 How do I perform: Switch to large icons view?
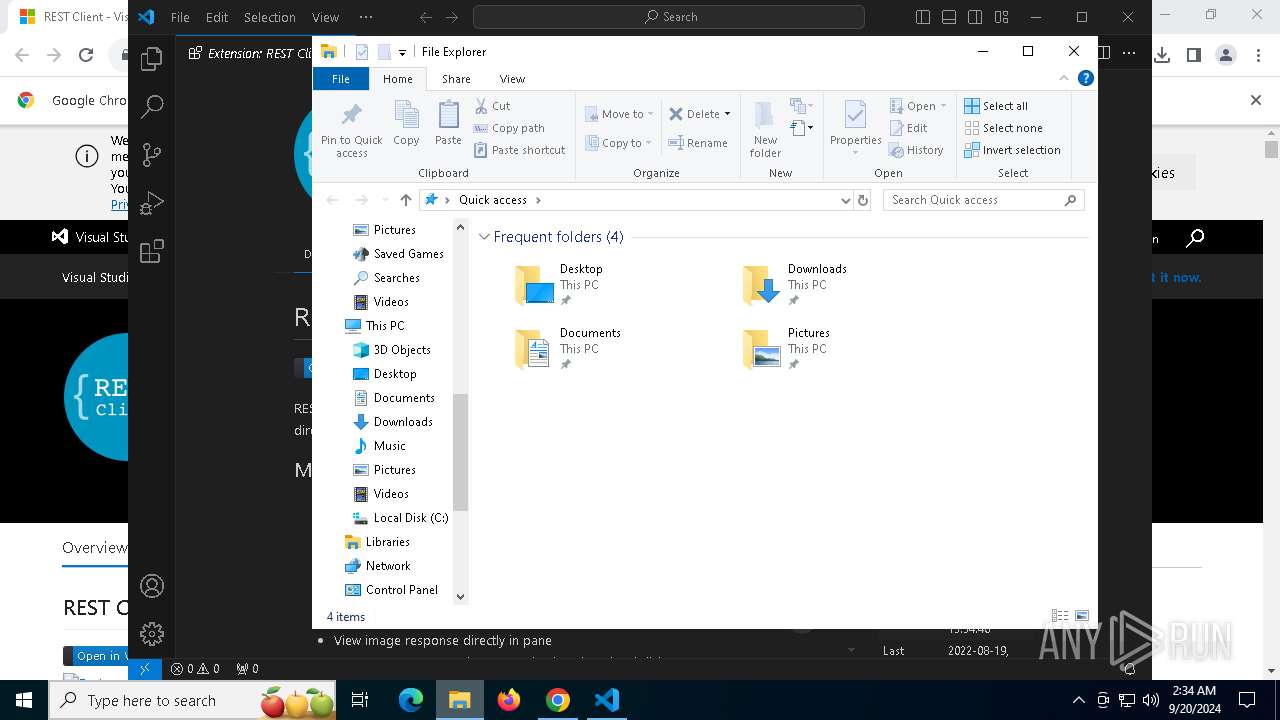point(1081,616)
